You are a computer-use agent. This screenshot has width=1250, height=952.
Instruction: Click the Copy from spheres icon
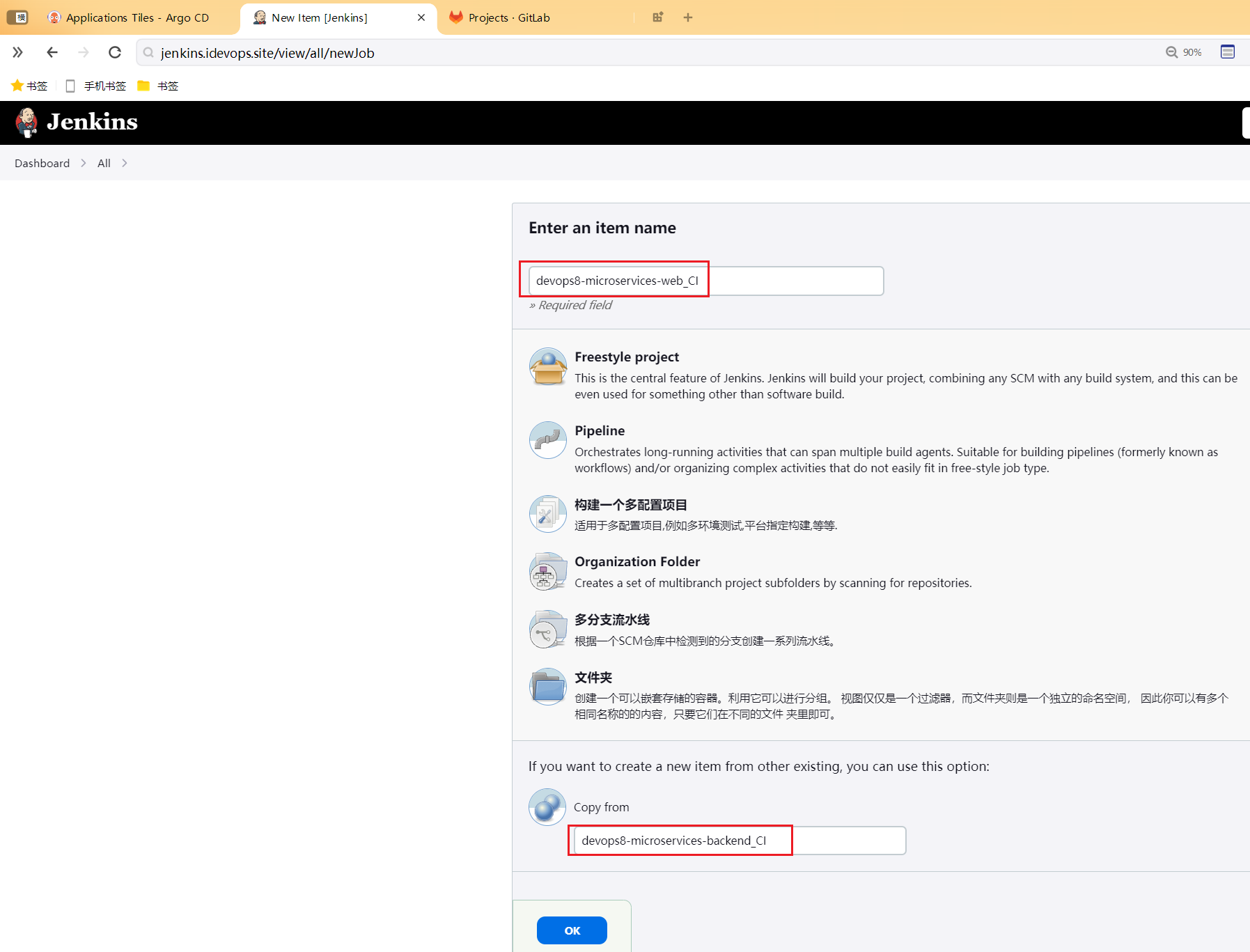(547, 807)
